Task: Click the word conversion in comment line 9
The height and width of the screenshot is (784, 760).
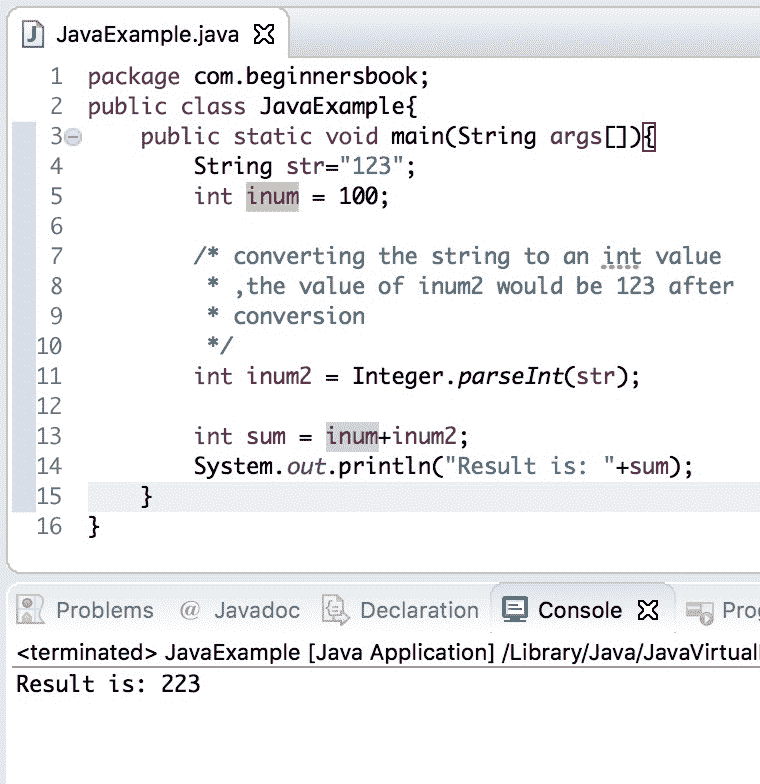Action: 299,316
